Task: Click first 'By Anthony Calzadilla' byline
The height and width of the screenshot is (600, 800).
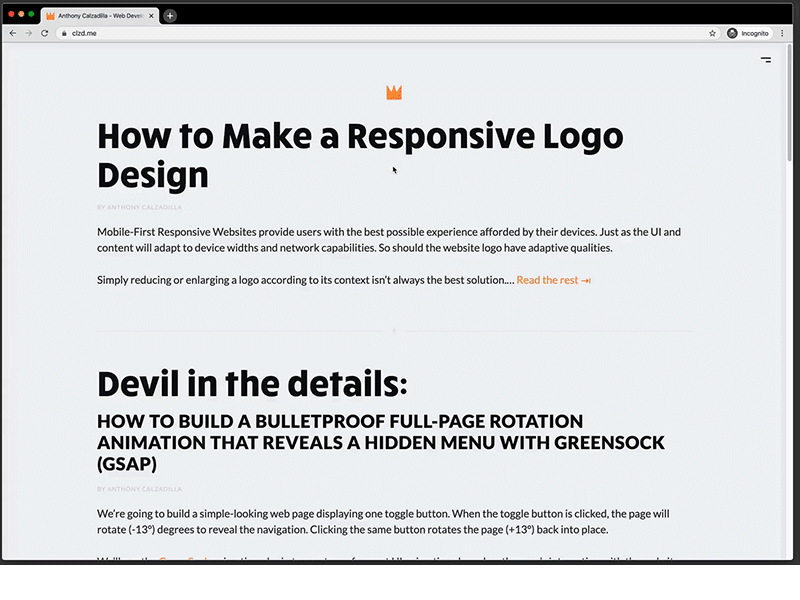Action: [x=139, y=207]
